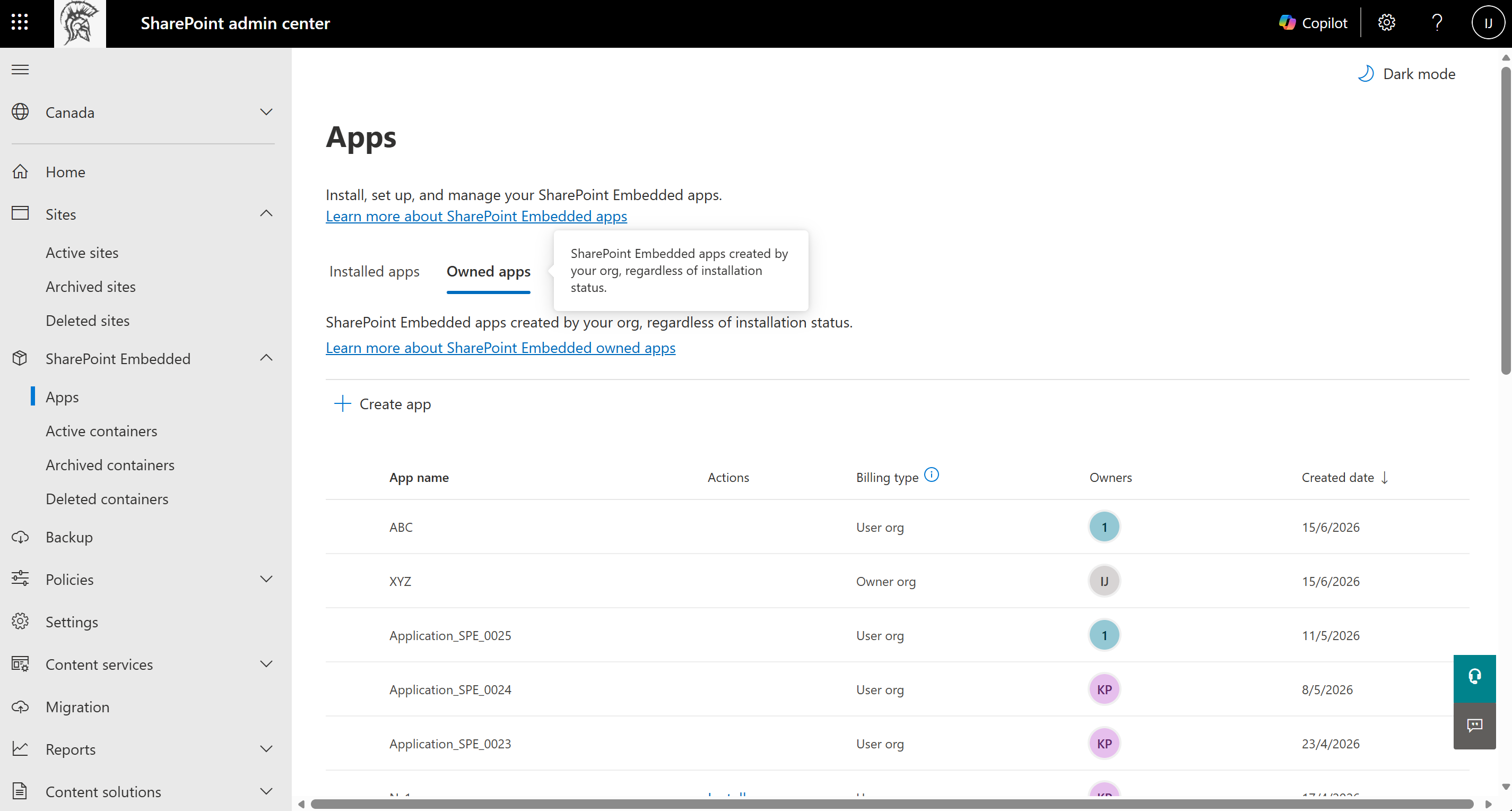Click the Backup cloud icon
Viewport: 1512px width, 811px height.
[x=20, y=537]
